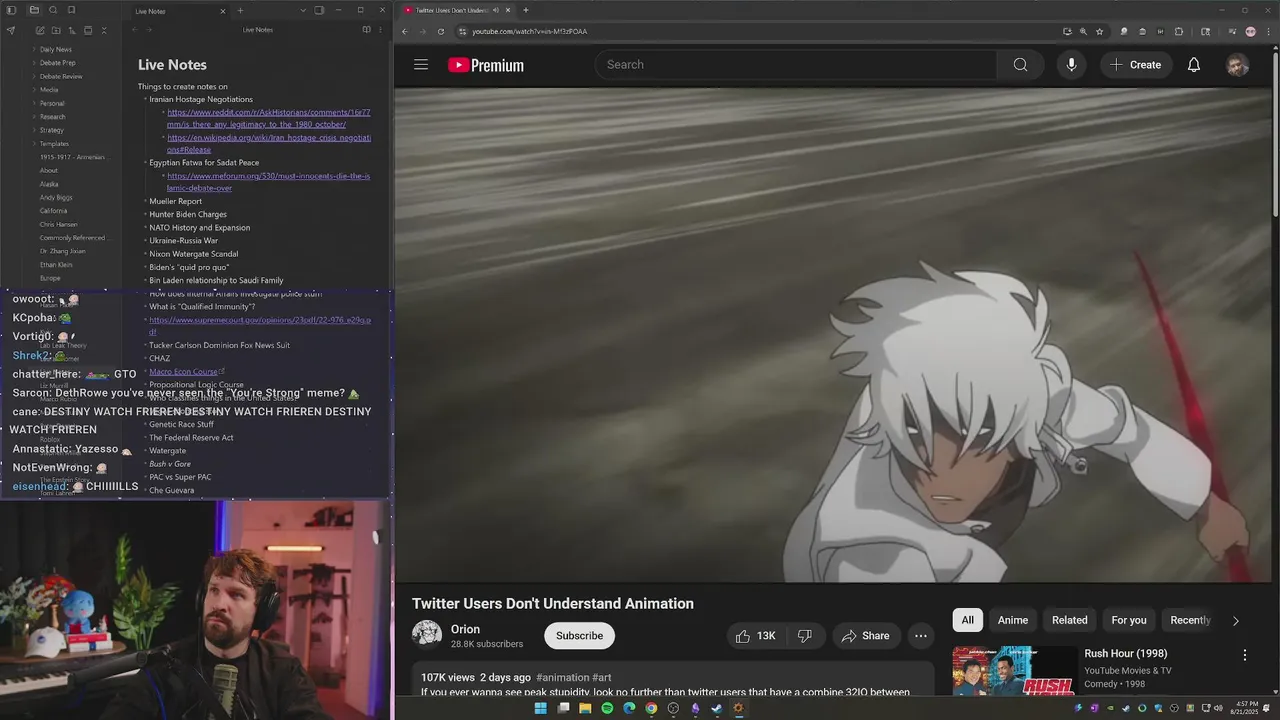Click the Nixon Watergate Scandal list item

click(194, 254)
